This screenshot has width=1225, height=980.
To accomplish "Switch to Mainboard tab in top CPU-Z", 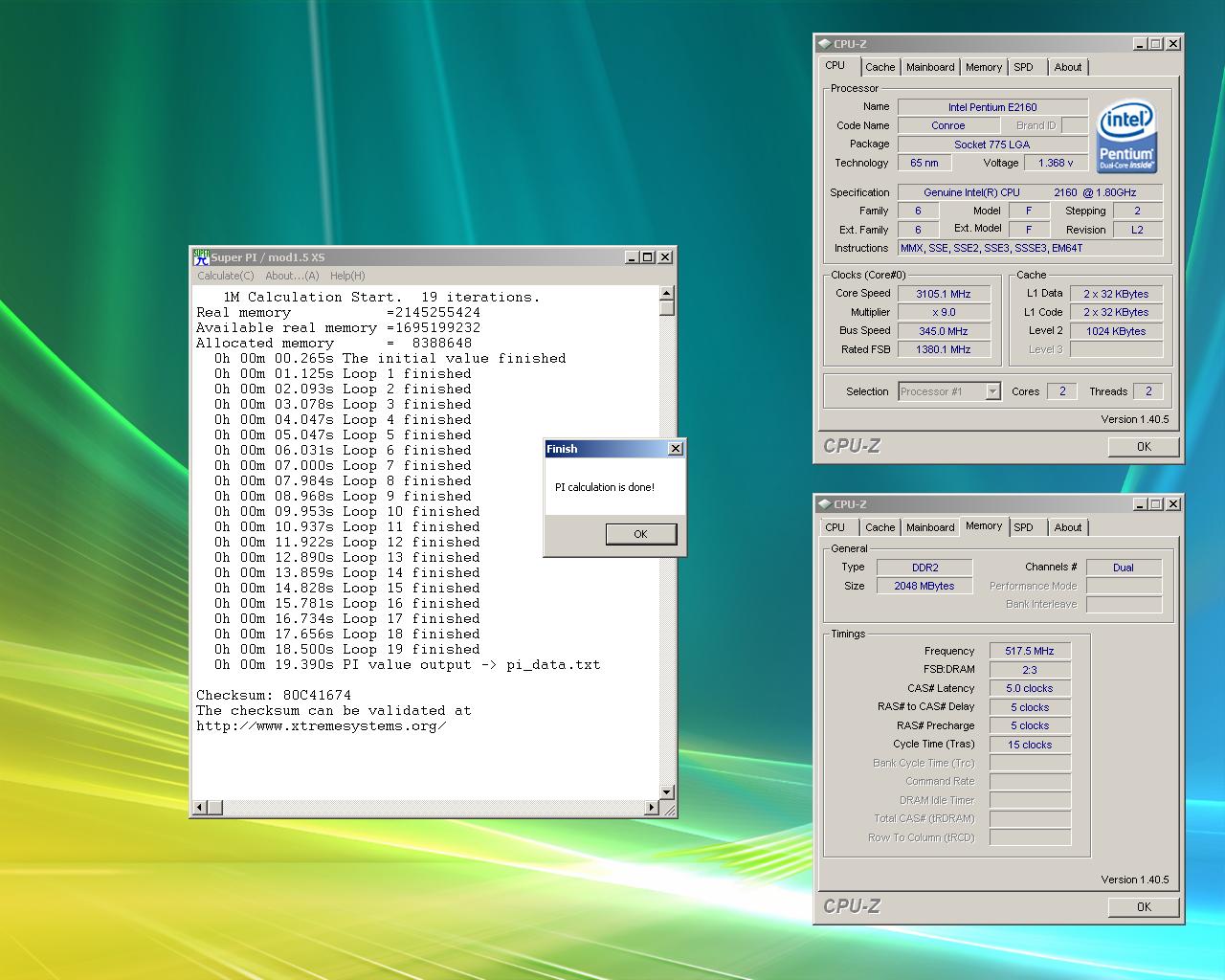I will (930, 67).
